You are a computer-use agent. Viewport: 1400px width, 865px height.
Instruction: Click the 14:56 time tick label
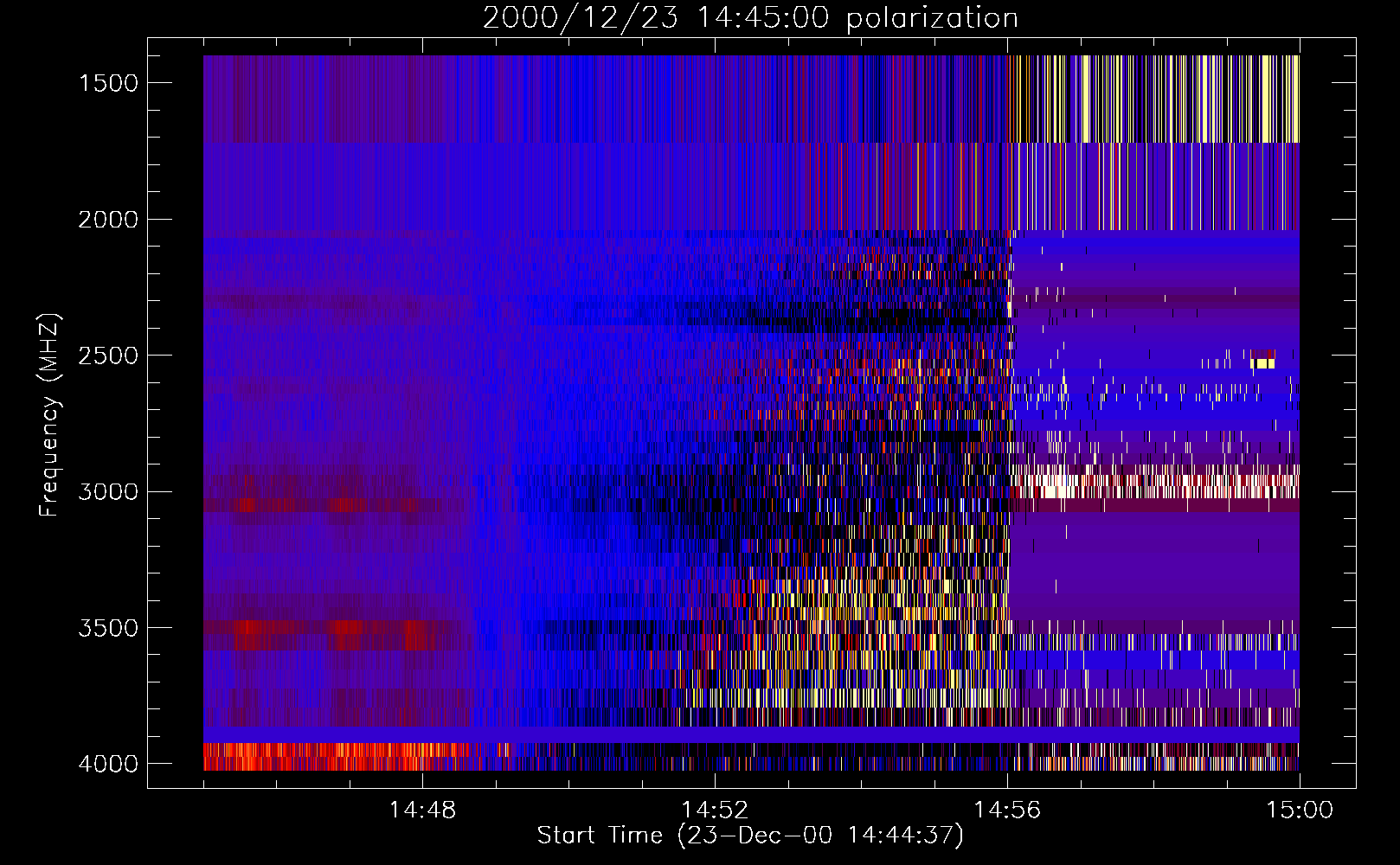coord(1007,811)
